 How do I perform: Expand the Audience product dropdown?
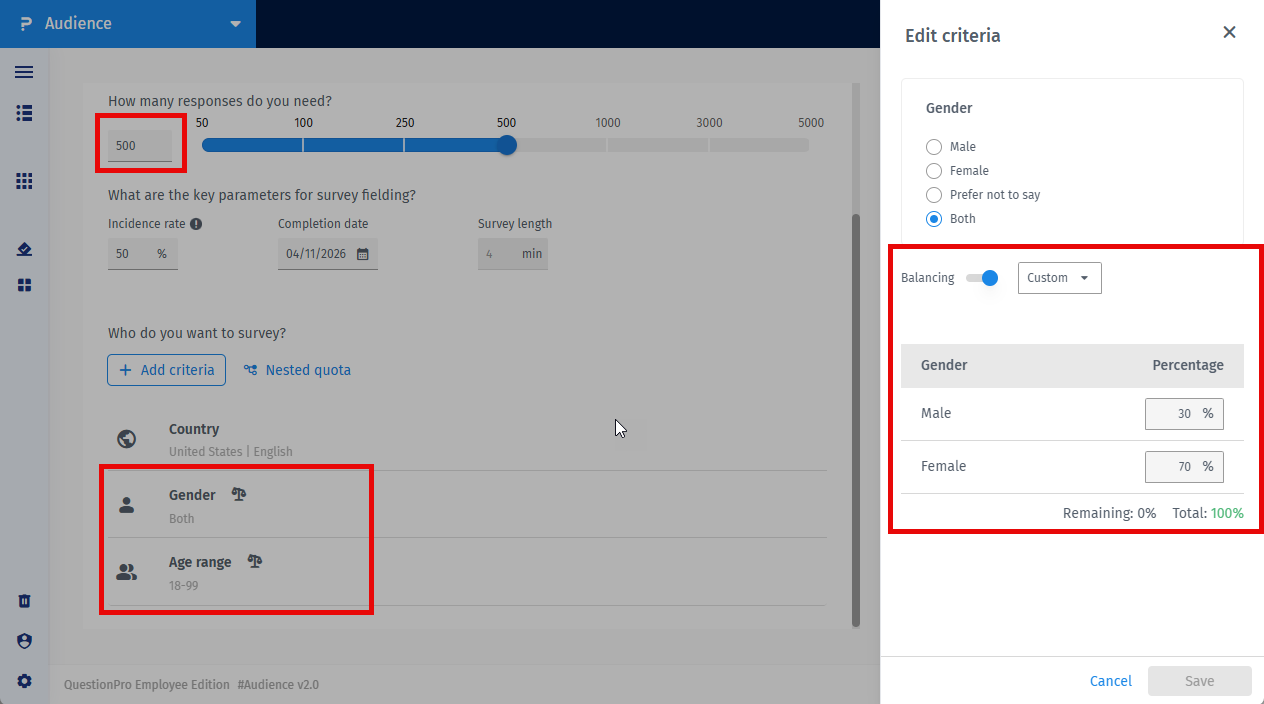pos(235,24)
